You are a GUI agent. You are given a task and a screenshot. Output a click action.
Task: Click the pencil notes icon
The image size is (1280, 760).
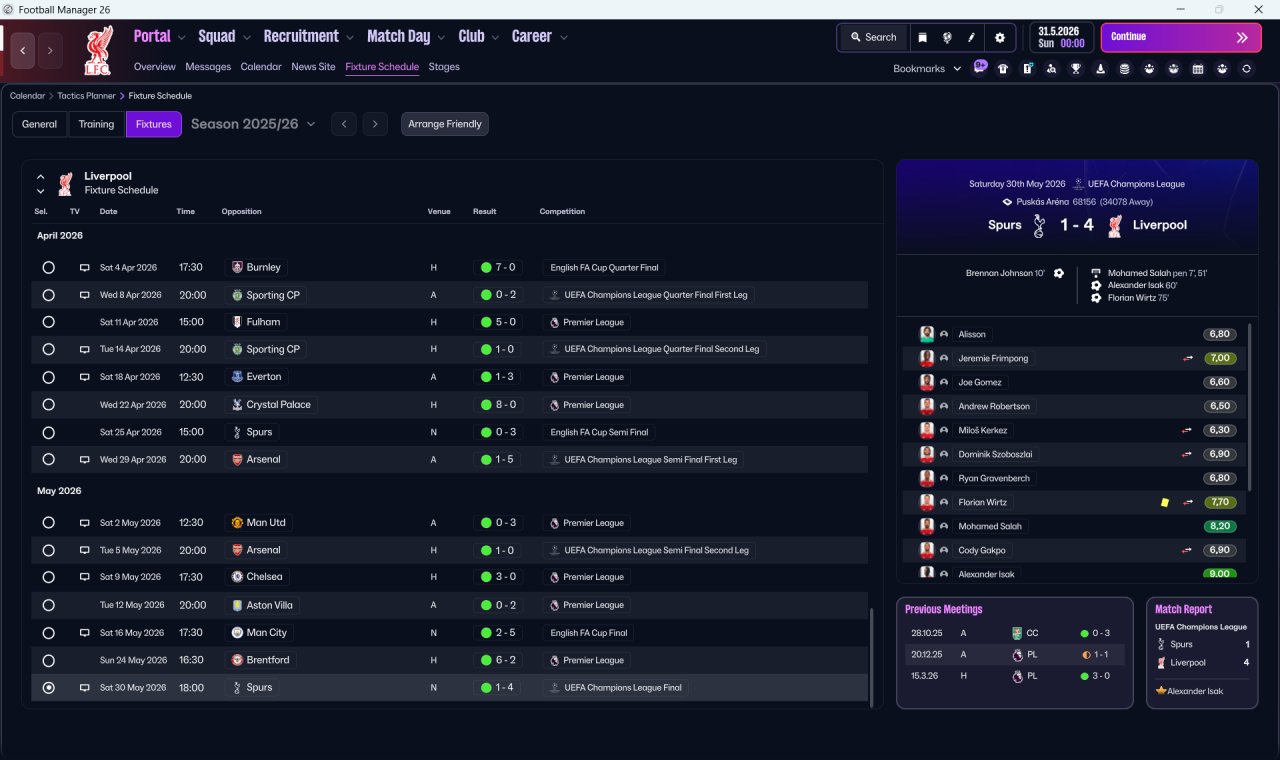pyautogui.click(x=971, y=37)
